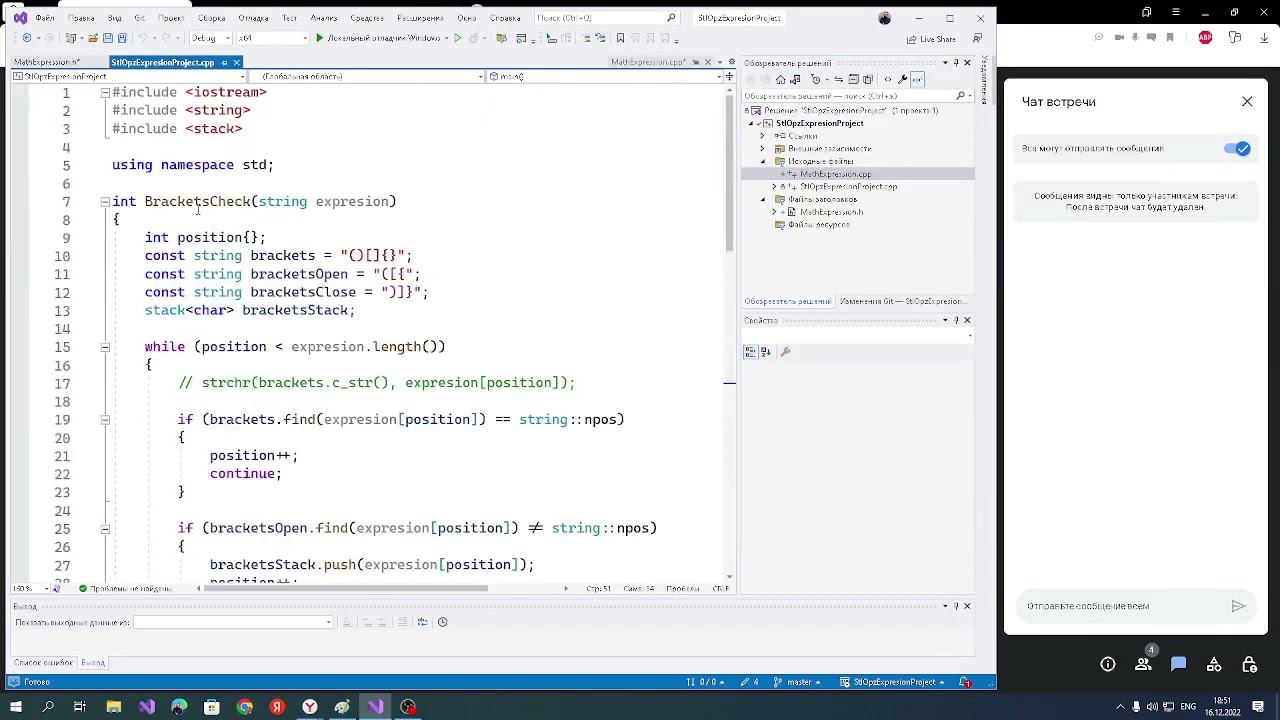The height and width of the screenshot is (720, 1280).
Task: Open meeting activities icon
Action: point(1214,665)
